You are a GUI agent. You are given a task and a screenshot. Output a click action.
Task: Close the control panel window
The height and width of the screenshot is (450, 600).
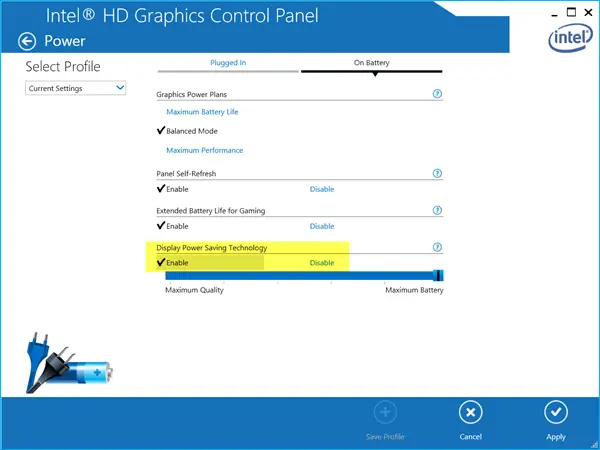coord(588,13)
